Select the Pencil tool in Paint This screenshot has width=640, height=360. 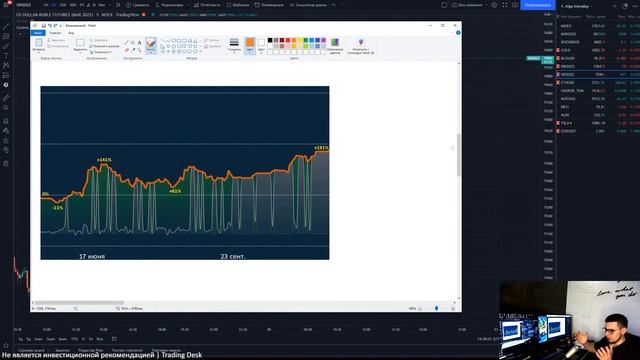pos(127,42)
